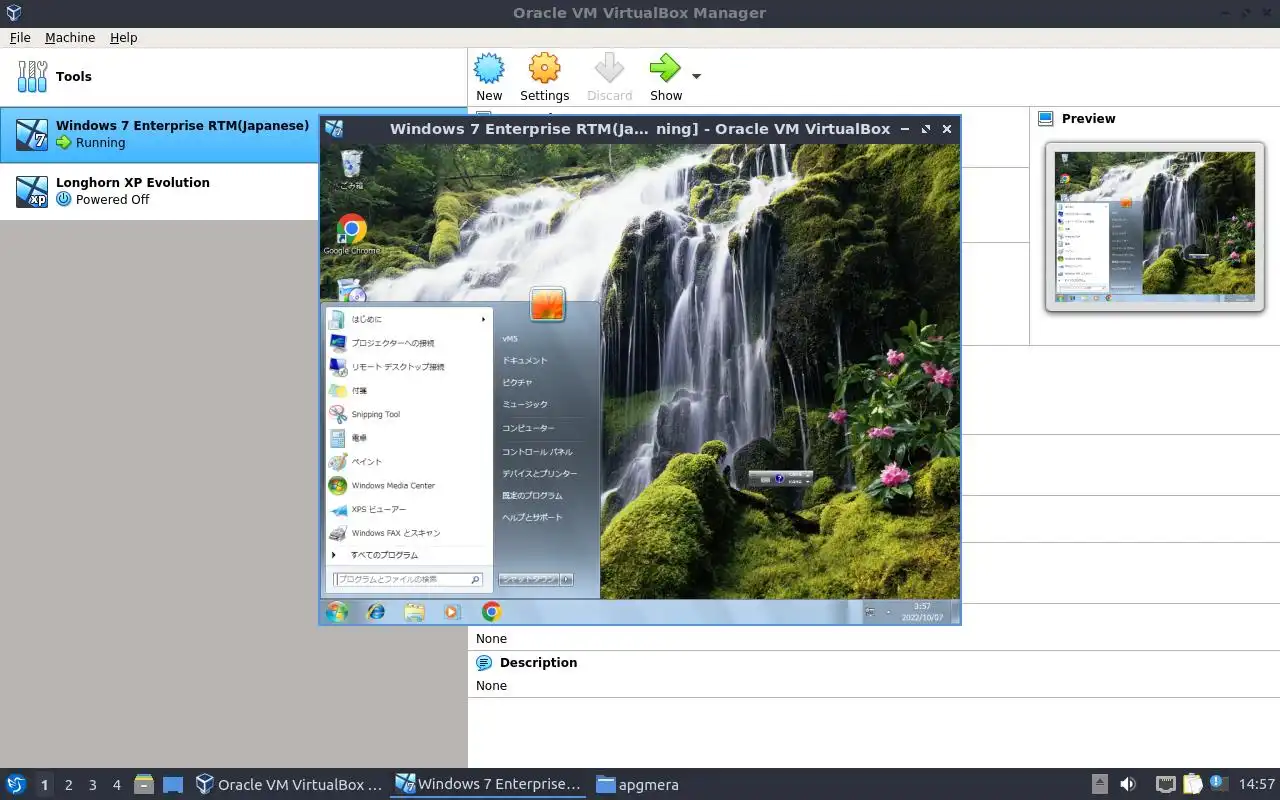Viewport: 1280px width, 800px height.
Task: Click the user account picture in Start menu
Action: pos(547,305)
